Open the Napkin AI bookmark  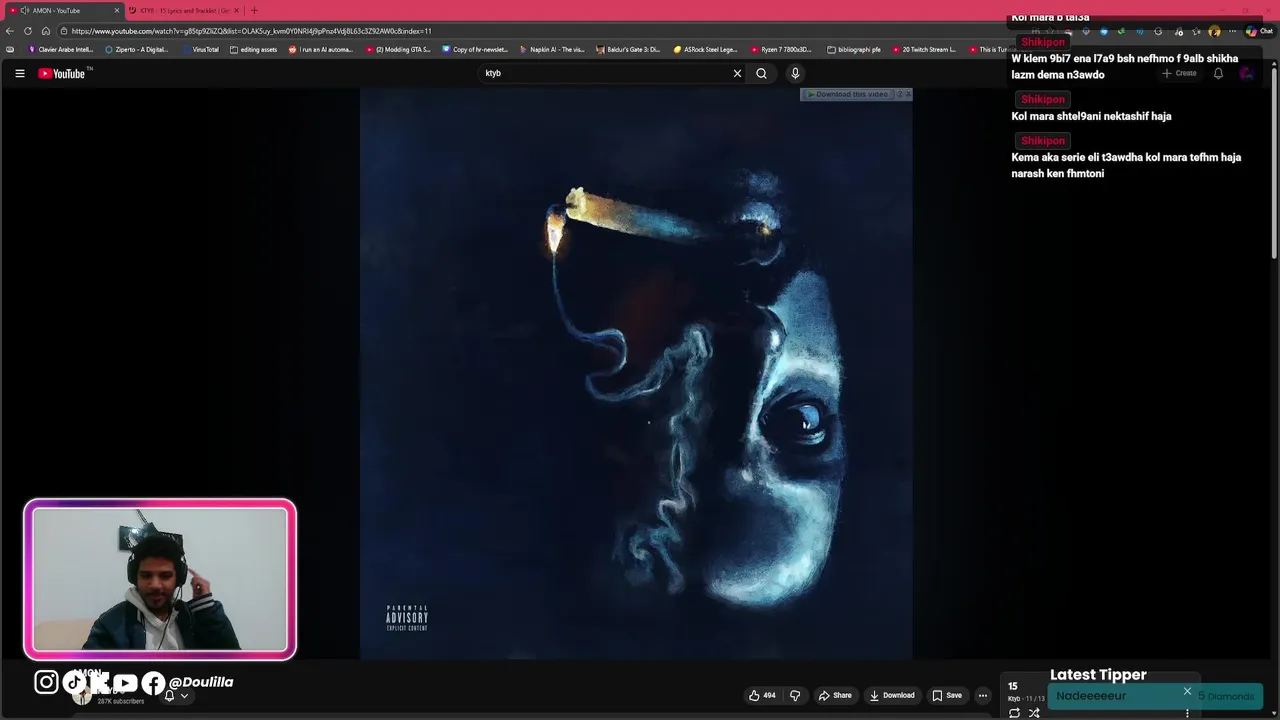click(x=553, y=49)
